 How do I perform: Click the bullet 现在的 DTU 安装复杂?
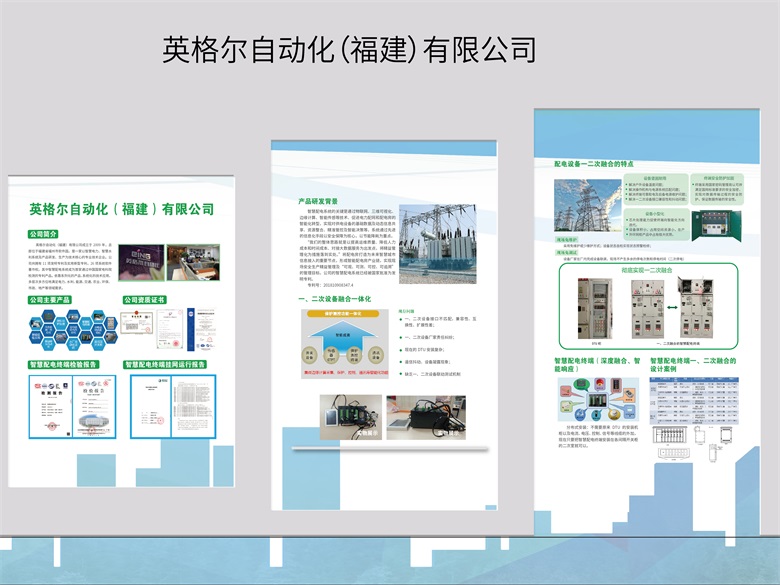[x=424, y=350]
